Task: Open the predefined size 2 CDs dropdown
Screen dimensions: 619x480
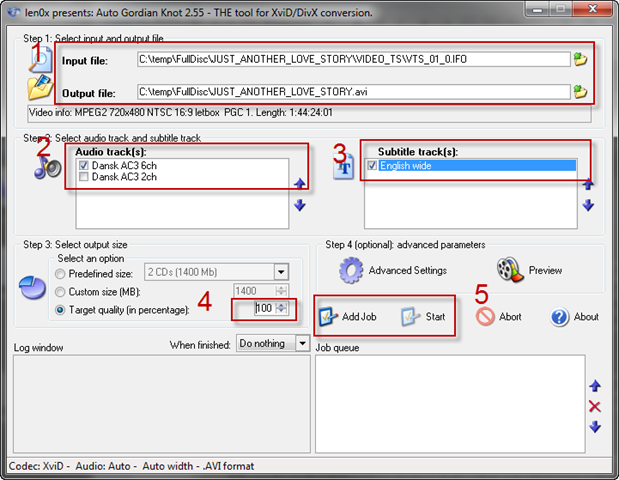Action: (x=281, y=272)
